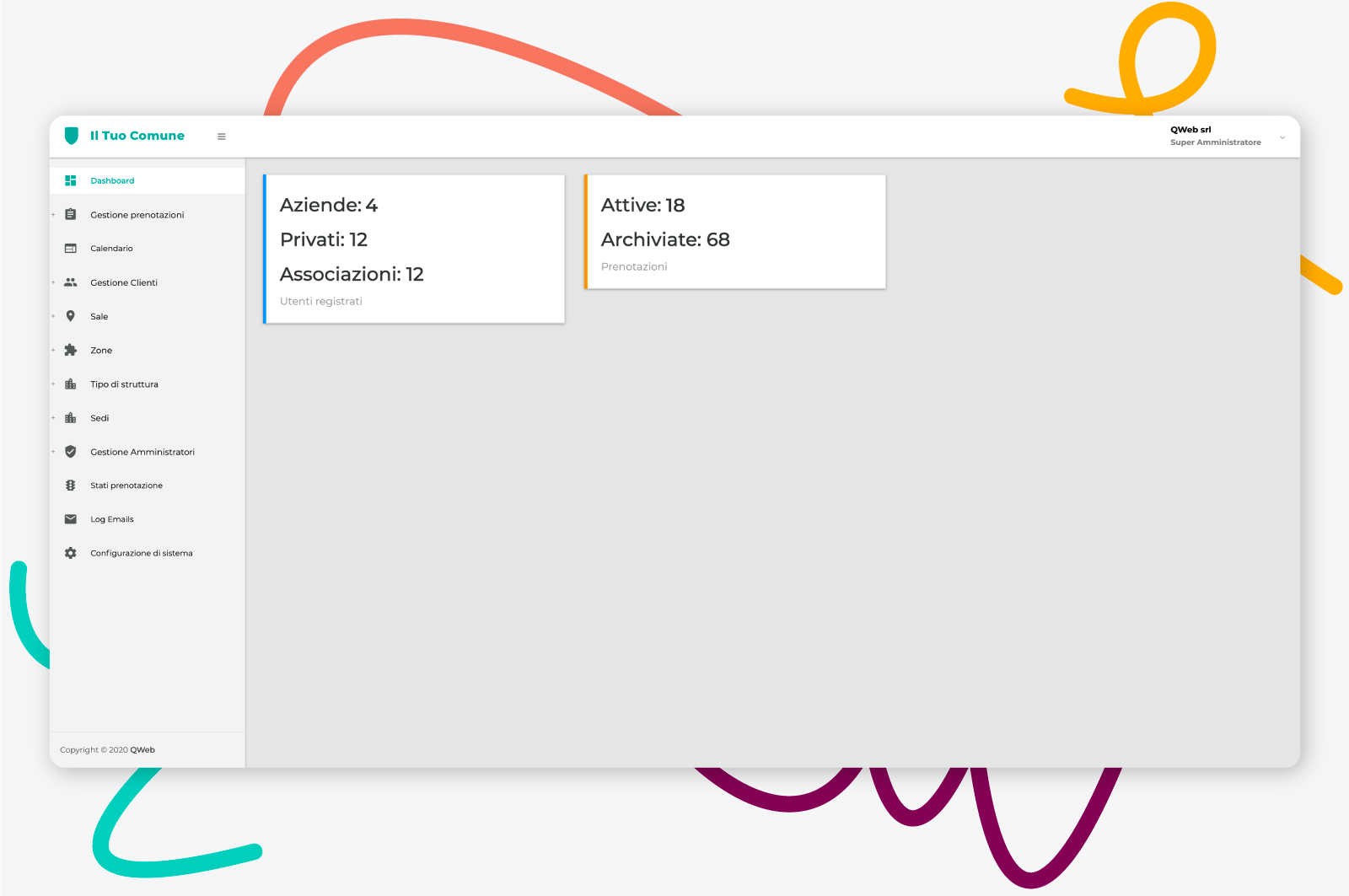Click the Il Tuo Comune title link

point(137,136)
